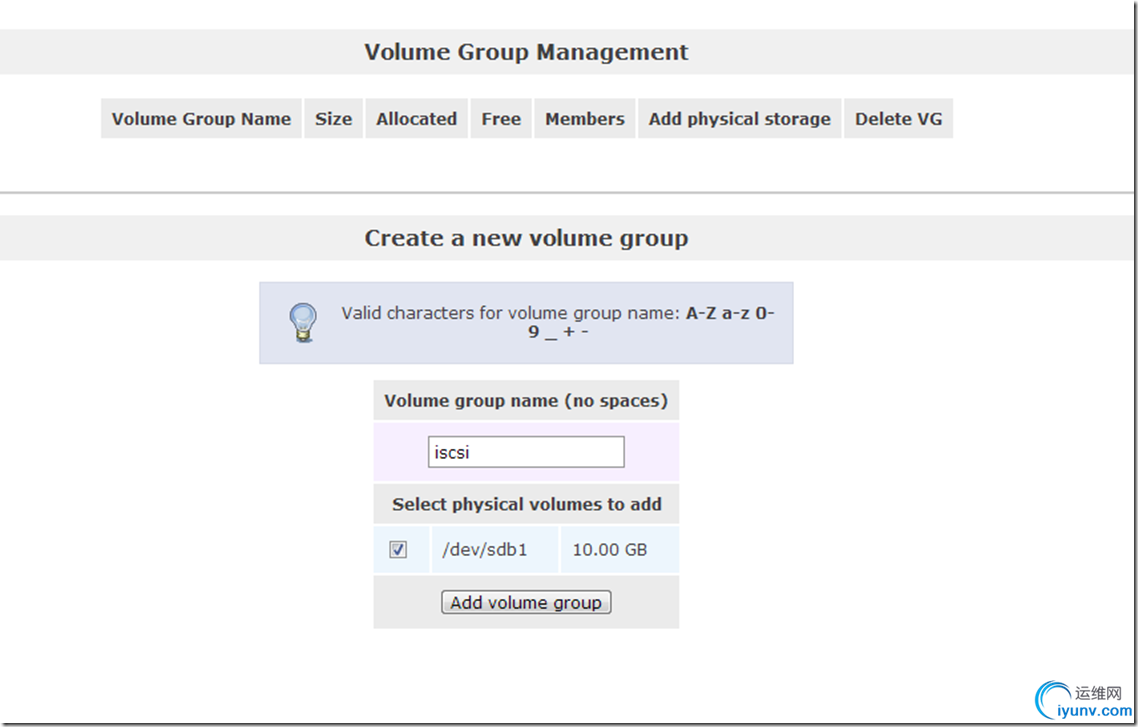Viewport: 1138px width, 727px height.
Task: Click the Free column header
Action: pyautogui.click(x=501, y=118)
